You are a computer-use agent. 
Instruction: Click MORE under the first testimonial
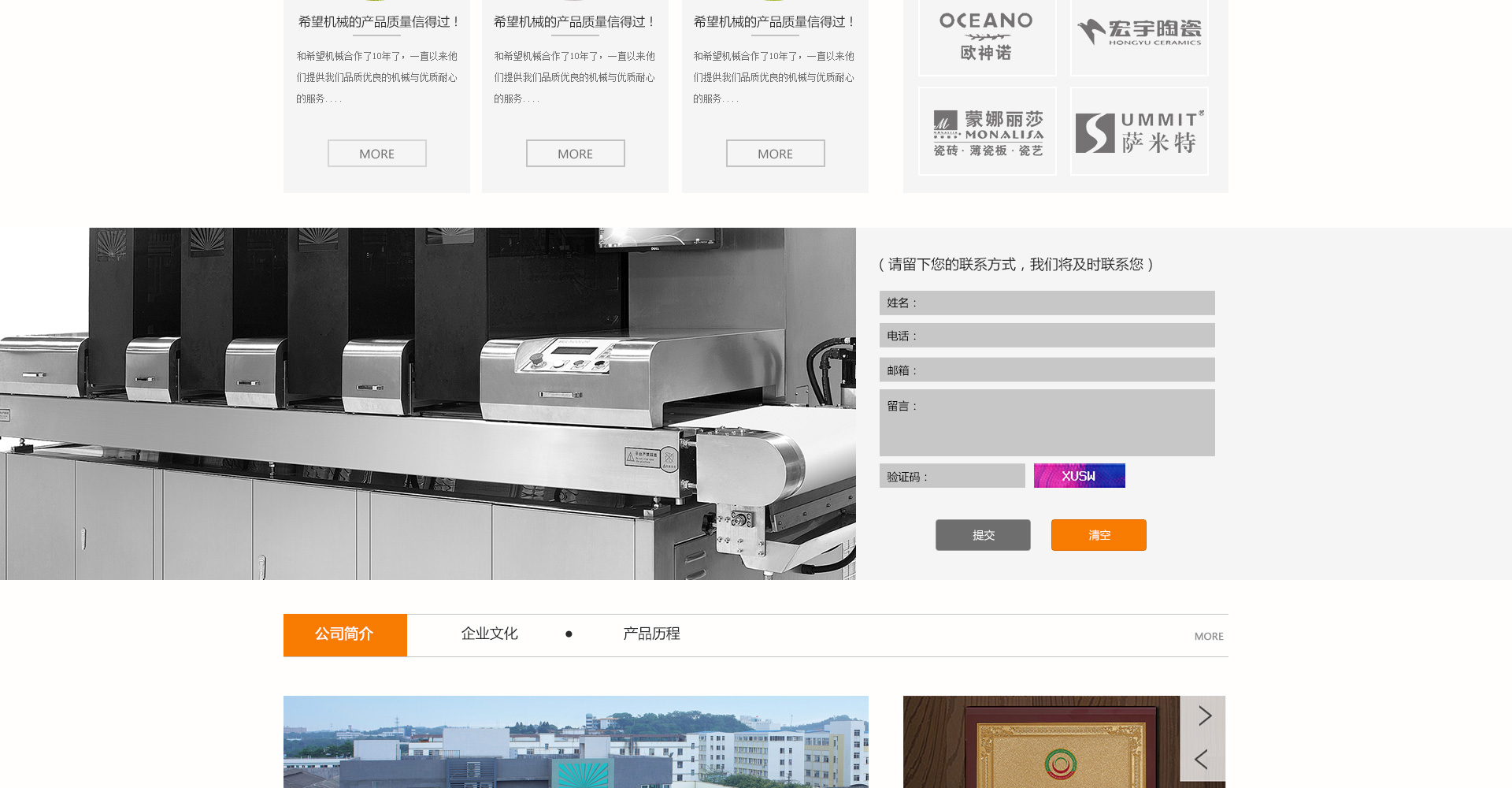pos(376,154)
